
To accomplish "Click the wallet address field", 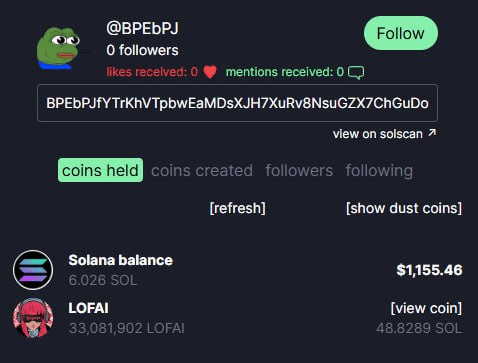I will click(x=237, y=103).
